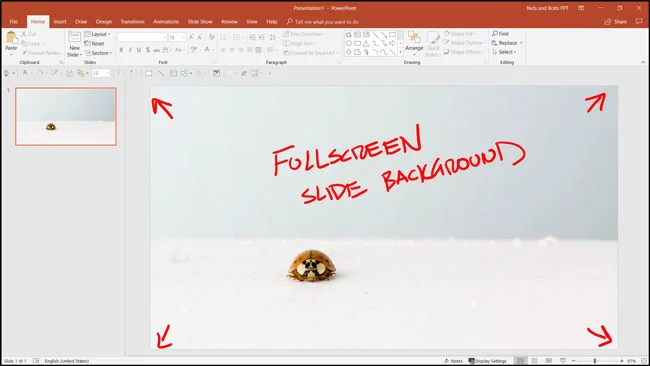
Task: Toggle Justify alignment
Action: click(249, 50)
